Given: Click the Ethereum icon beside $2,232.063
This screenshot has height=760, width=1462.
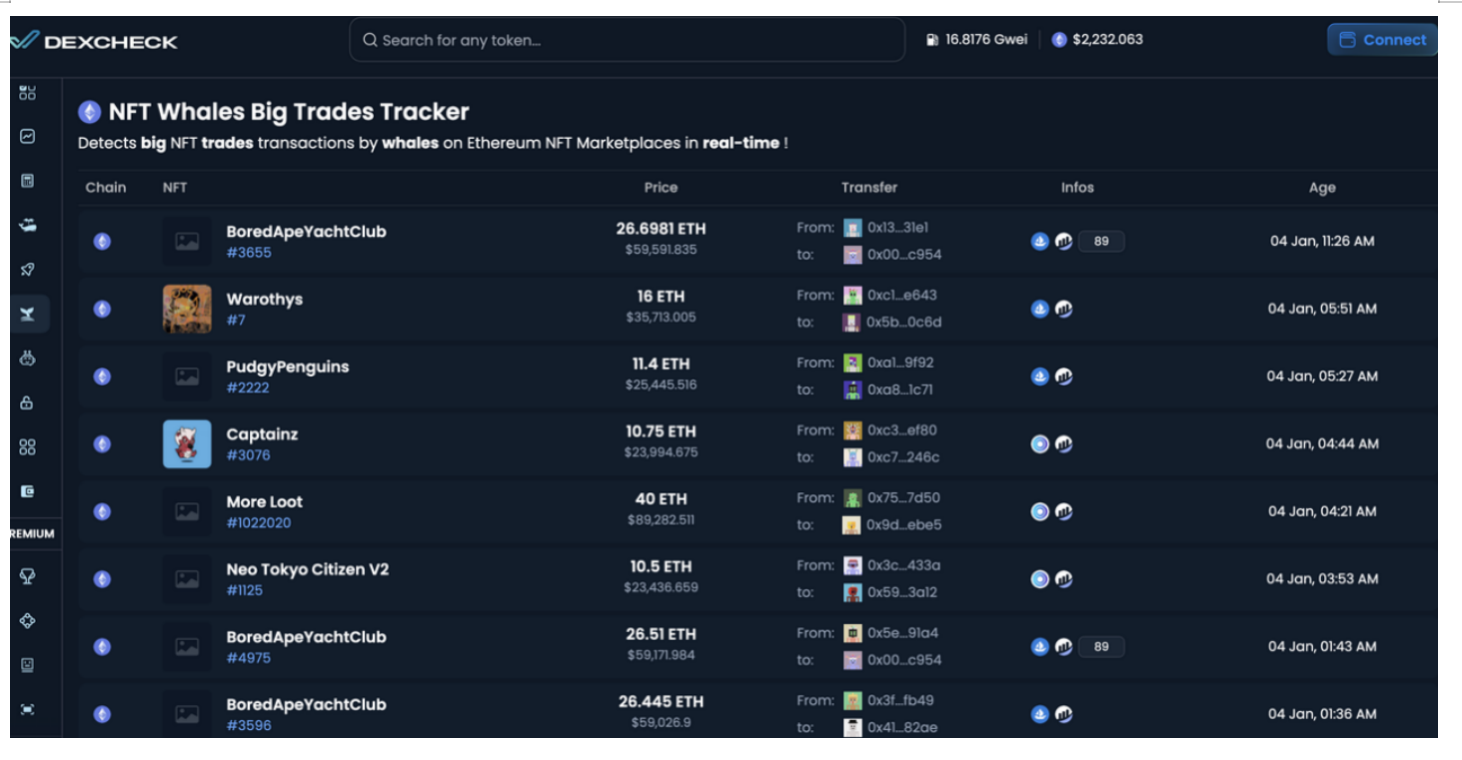Looking at the screenshot, I should 1060,40.
